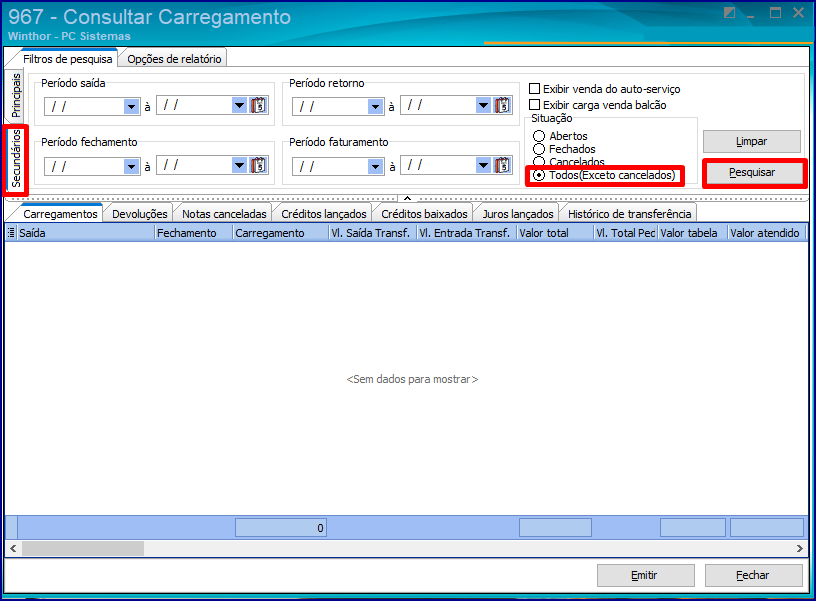This screenshot has width=816, height=601.
Task: Select the Notas canceladas tab
Action: click(x=224, y=214)
